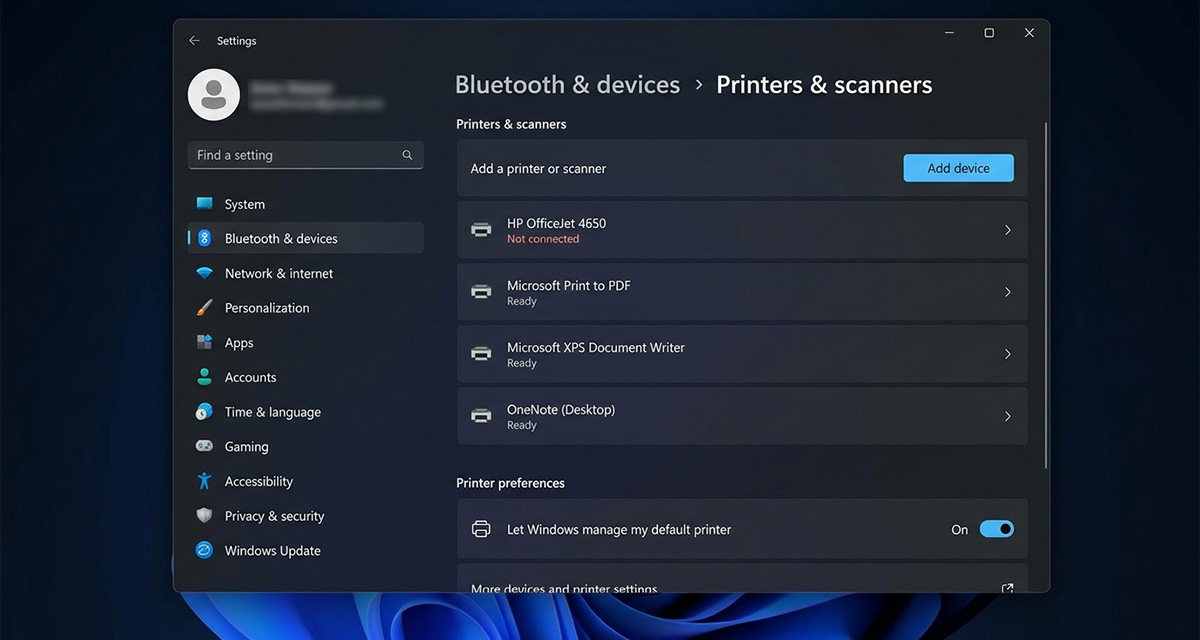The width and height of the screenshot is (1200, 640).
Task: Go to Network & internet settings
Action: coord(305,273)
